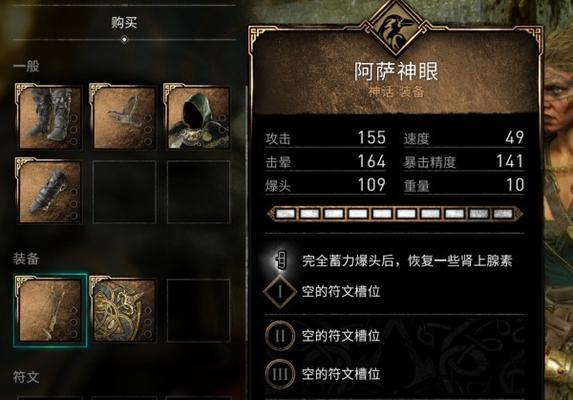
Task: Pick the ornate shield item
Action: [124, 310]
